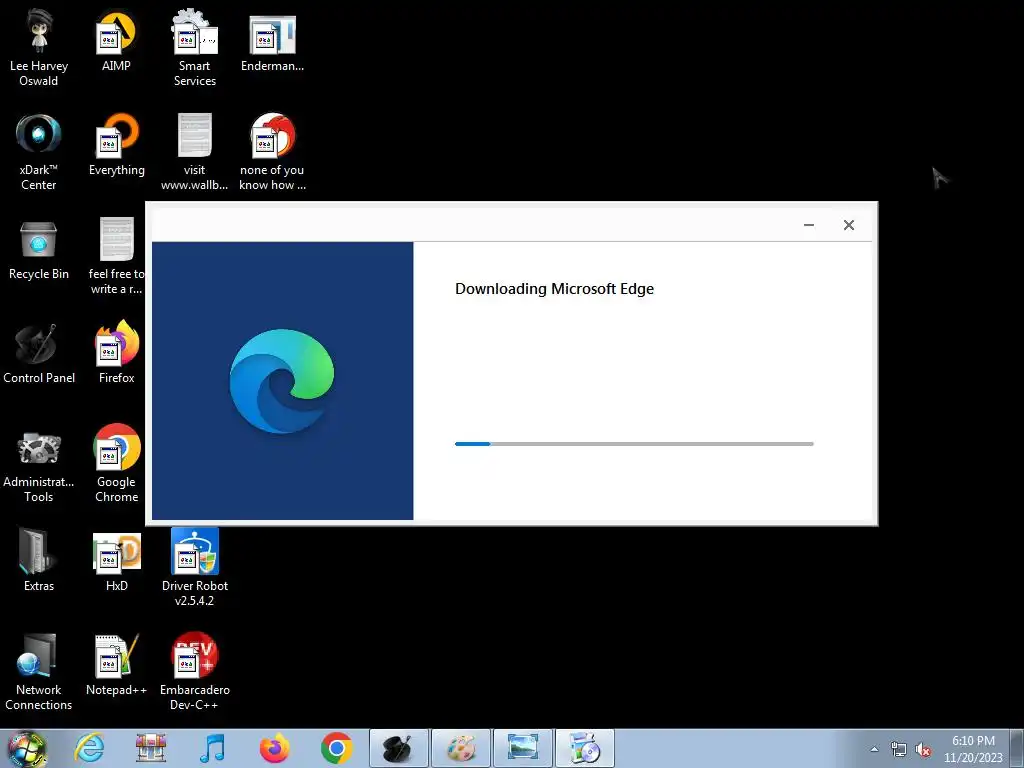Select the 'visit www.wallb...' text file icon
Viewport: 1024px width, 768px height.
coord(195,152)
